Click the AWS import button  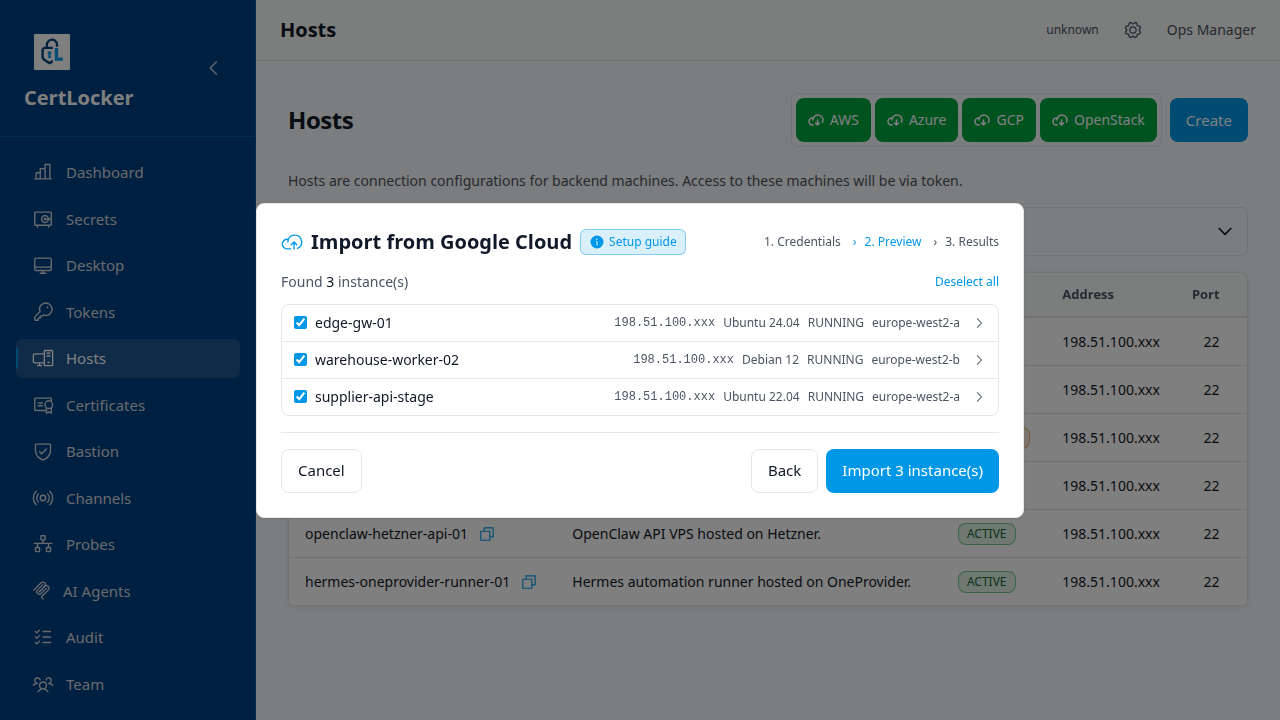tap(834, 120)
